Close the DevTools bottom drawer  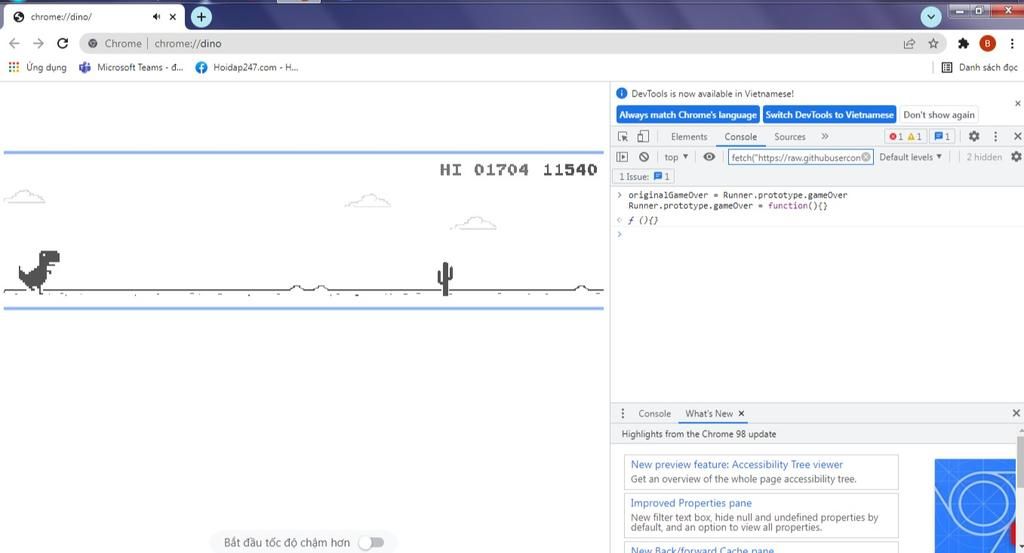[x=1016, y=413]
